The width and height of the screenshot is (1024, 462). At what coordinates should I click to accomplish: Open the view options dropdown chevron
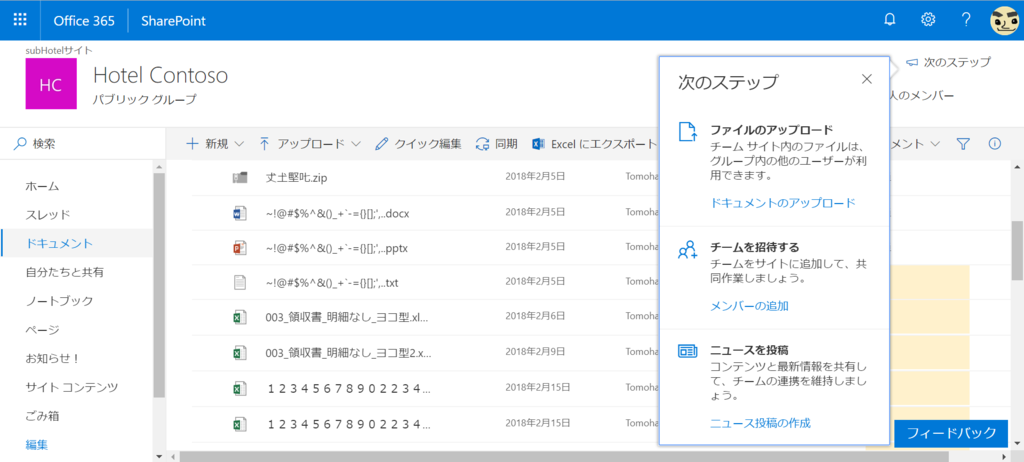[x=935, y=144]
